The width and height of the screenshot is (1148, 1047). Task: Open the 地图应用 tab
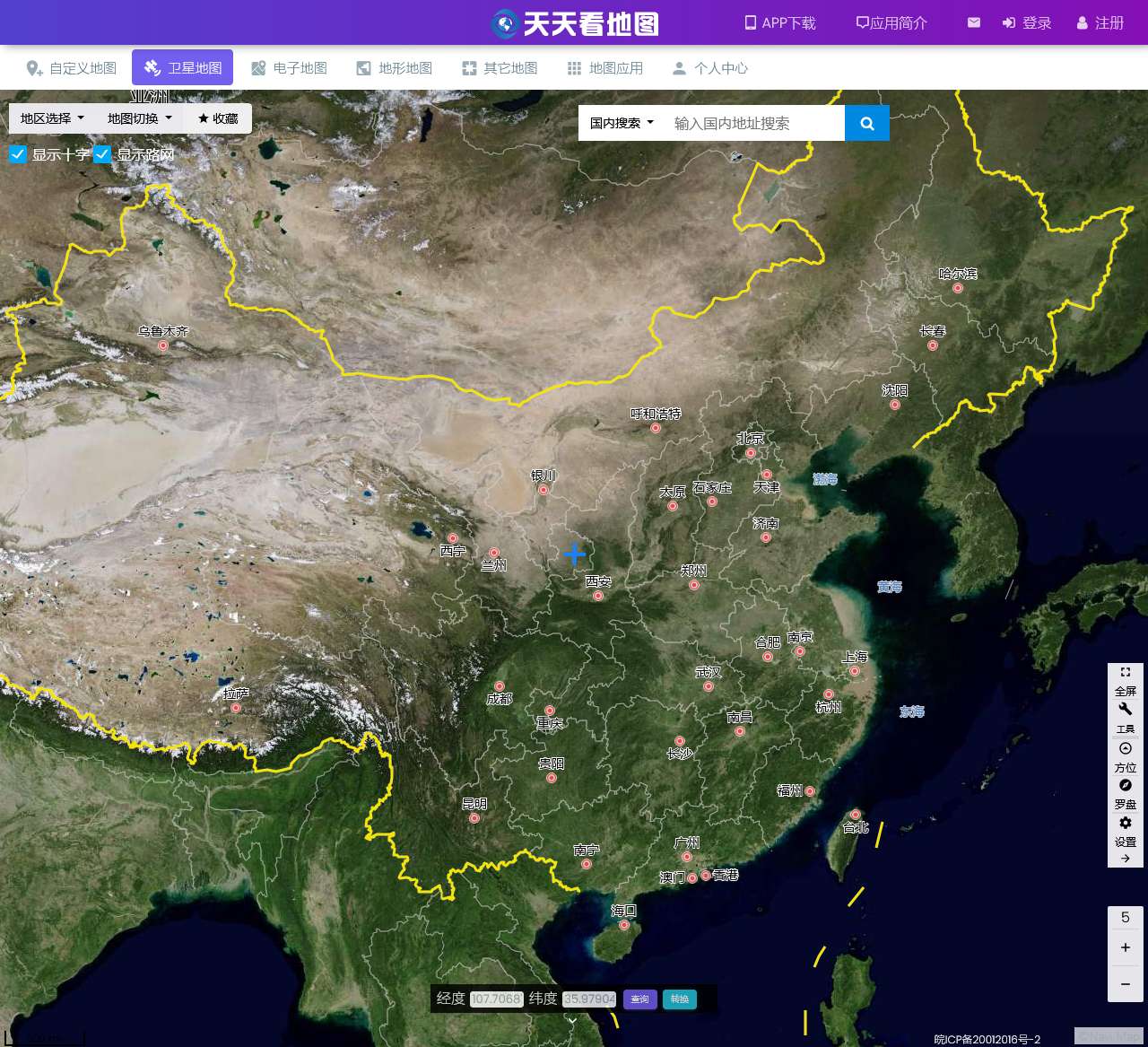coord(605,68)
